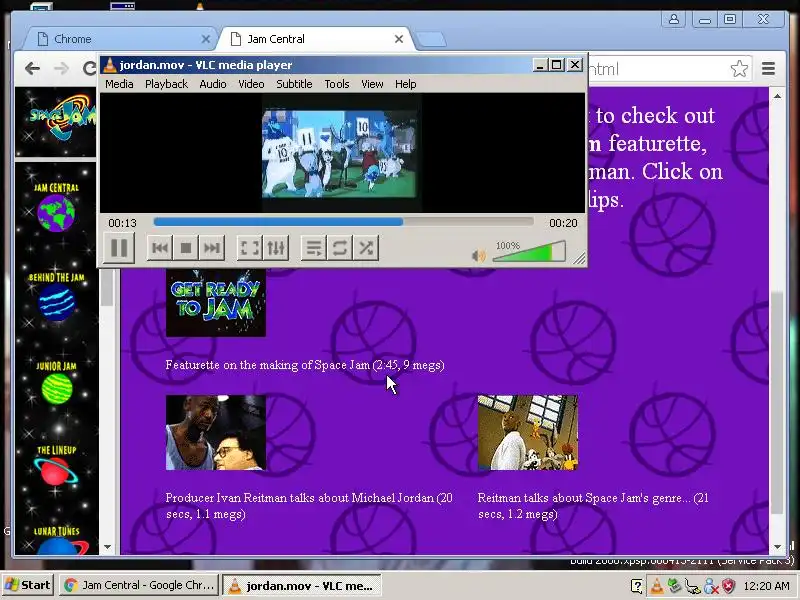Open The Lineup planet link

pos(56,465)
